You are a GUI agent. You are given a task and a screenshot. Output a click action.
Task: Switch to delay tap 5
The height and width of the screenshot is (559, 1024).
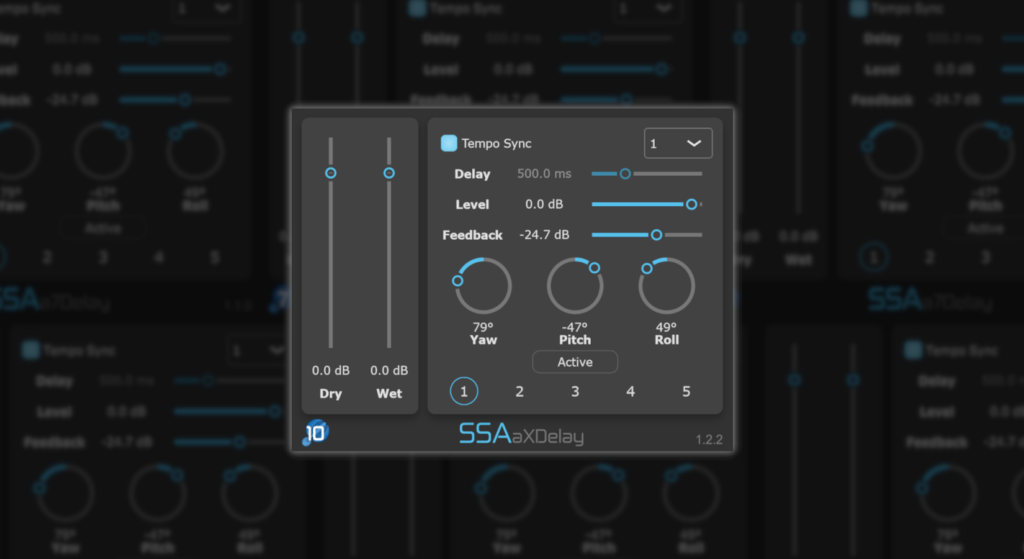[x=686, y=392]
